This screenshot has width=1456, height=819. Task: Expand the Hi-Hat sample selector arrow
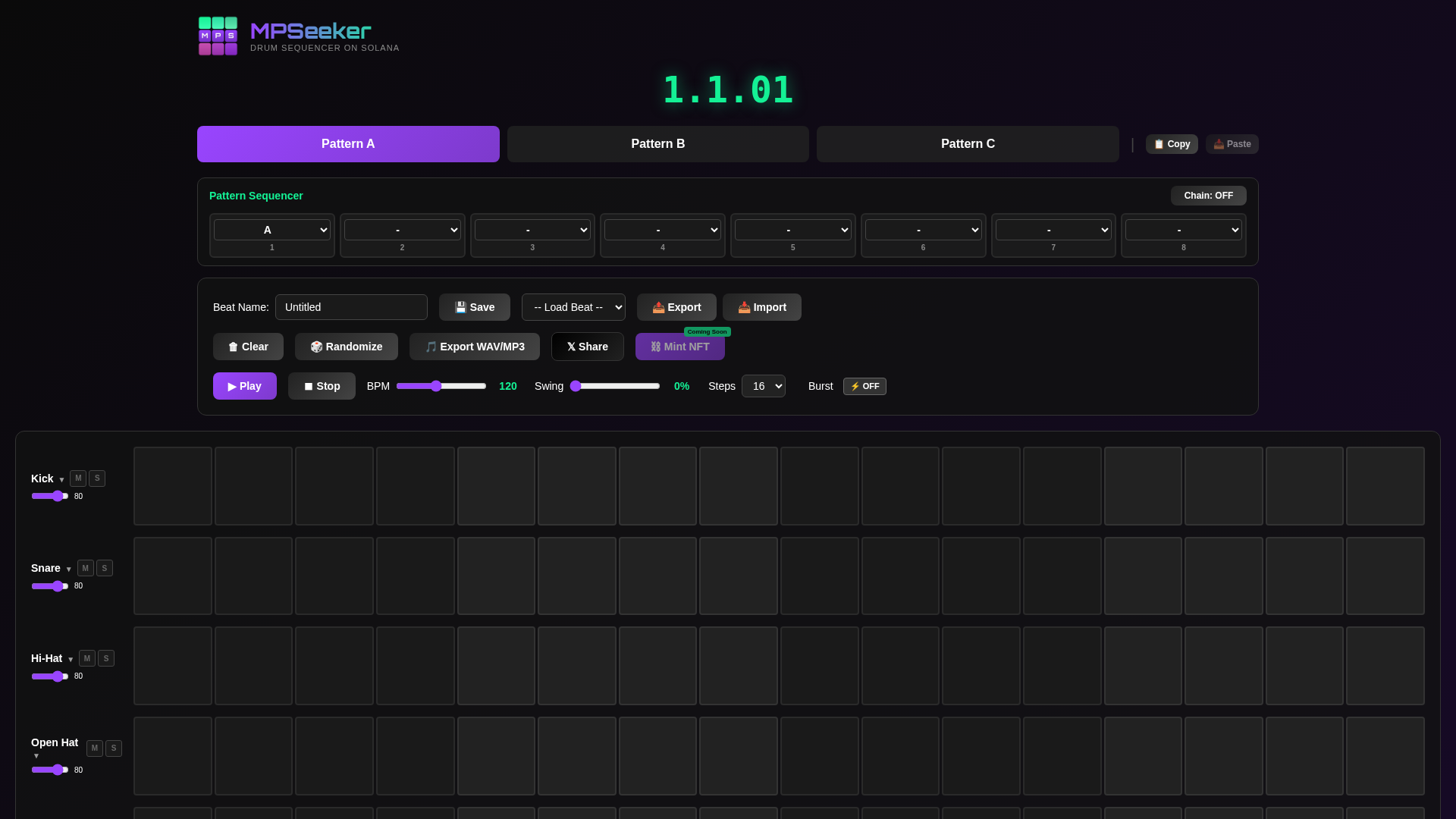(71, 660)
